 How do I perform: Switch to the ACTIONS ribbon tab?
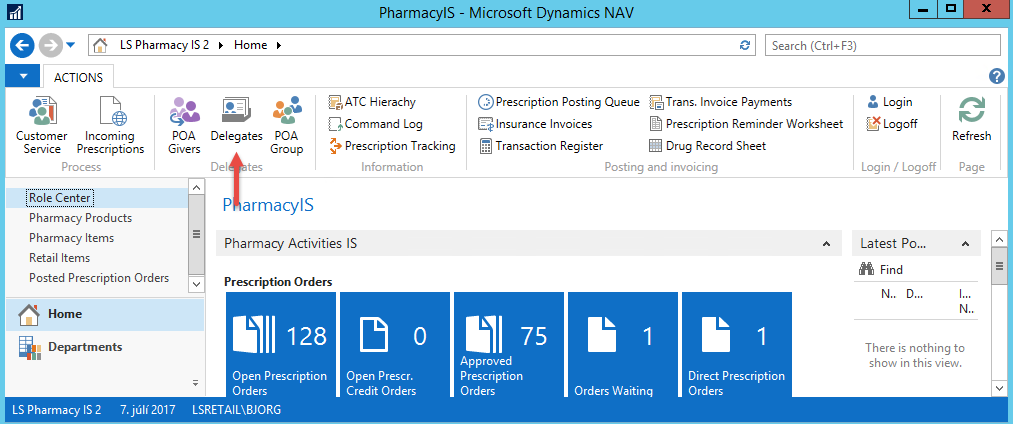(79, 76)
